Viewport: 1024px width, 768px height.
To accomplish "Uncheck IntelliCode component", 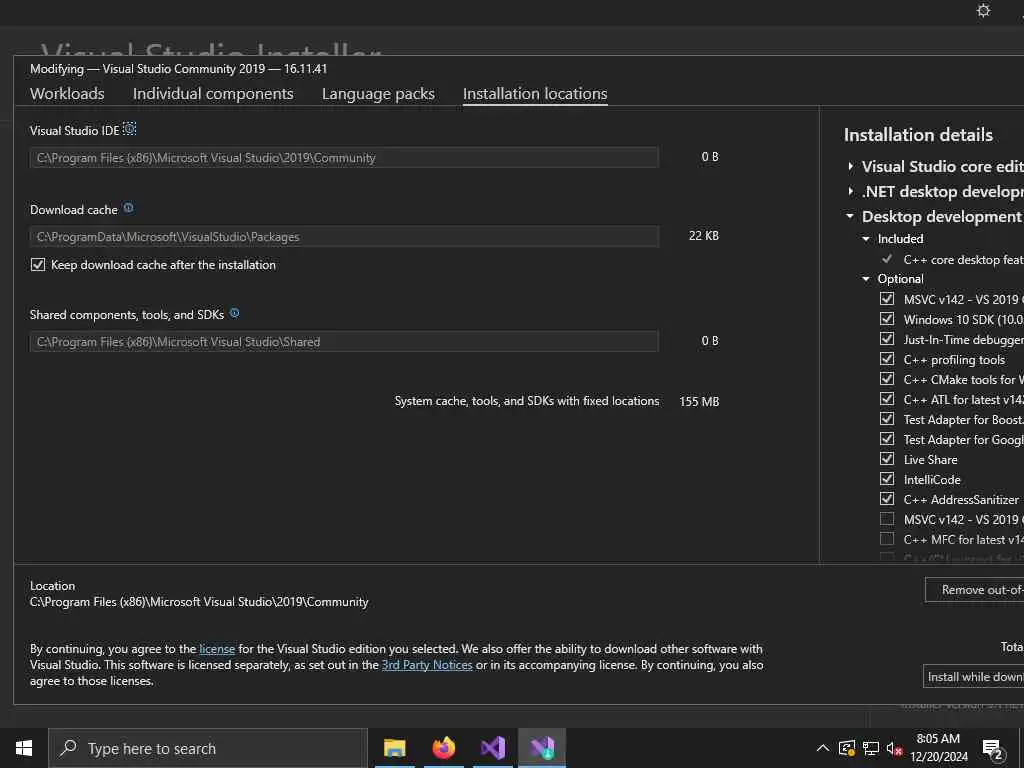I will pos(886,479).
